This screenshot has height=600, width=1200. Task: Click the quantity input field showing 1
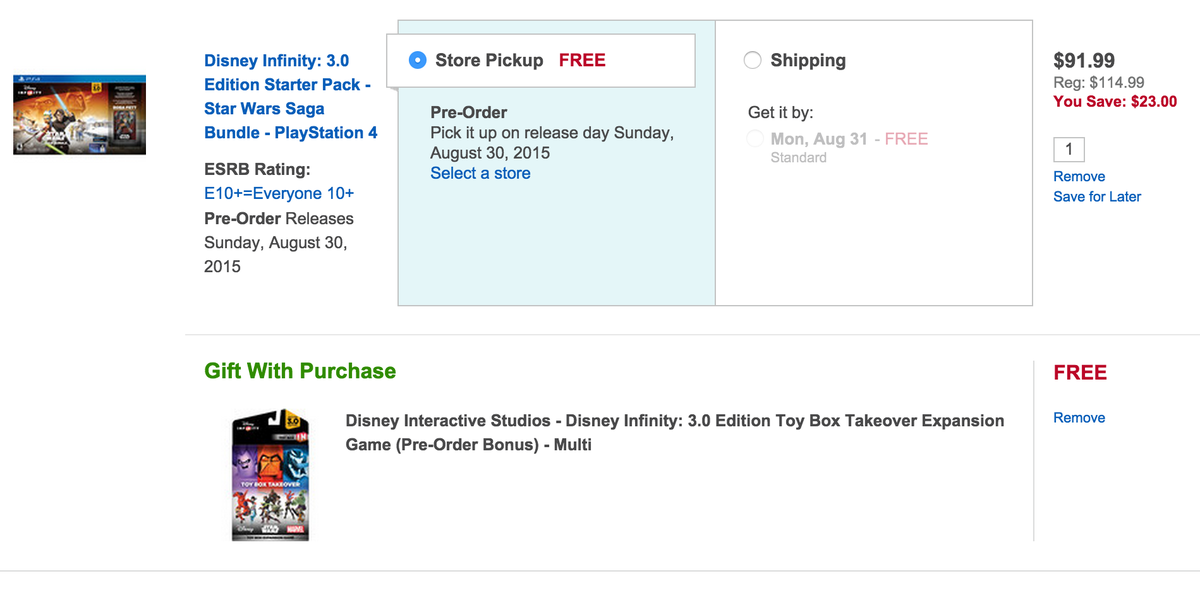(1069, 150)
